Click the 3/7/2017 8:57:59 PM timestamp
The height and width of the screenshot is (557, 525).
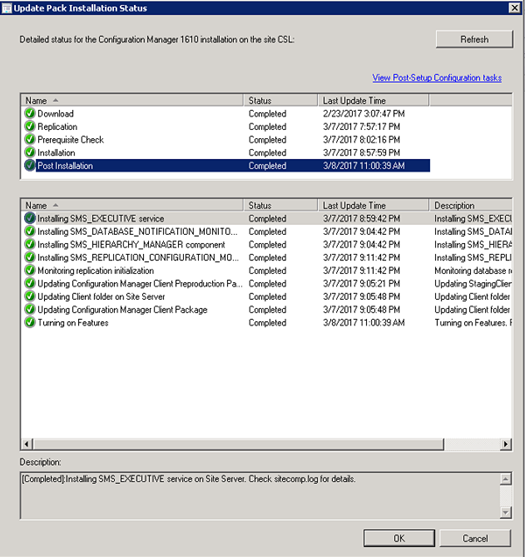(x=362, y=152)
